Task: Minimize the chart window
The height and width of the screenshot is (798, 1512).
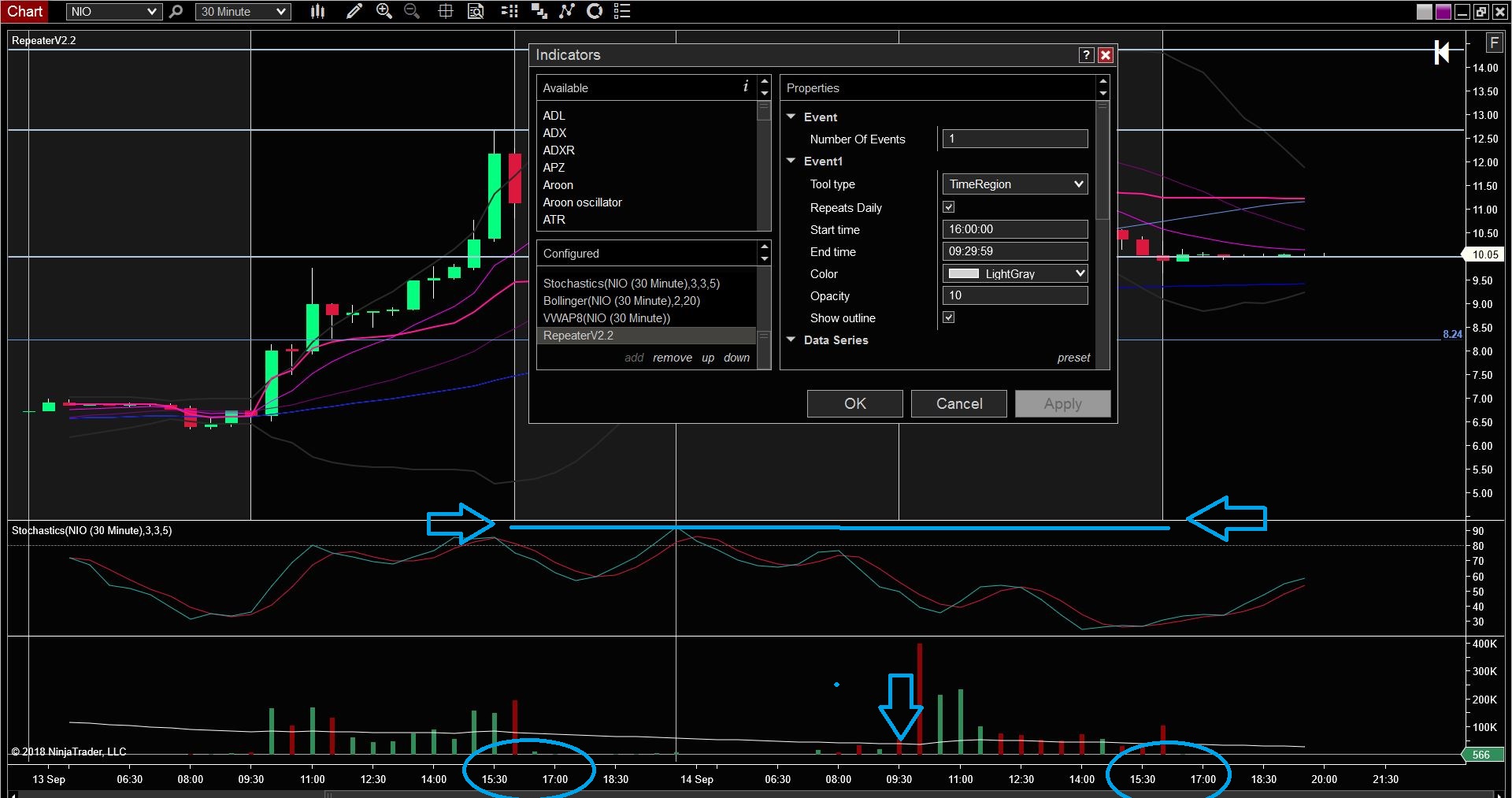Action: pyautogui.click(x=1462, y=12)
